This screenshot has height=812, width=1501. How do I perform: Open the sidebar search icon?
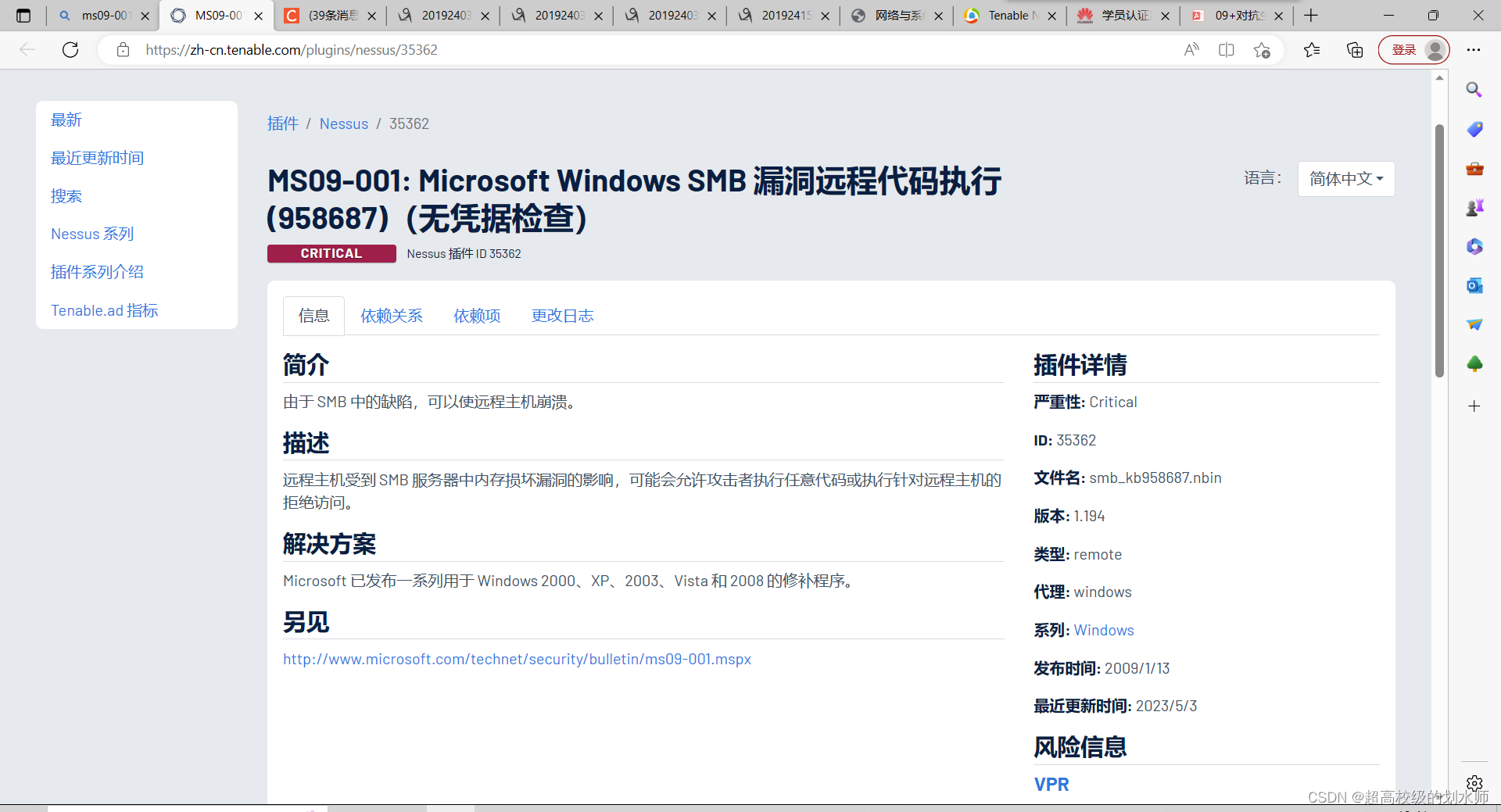(1474, 90)
